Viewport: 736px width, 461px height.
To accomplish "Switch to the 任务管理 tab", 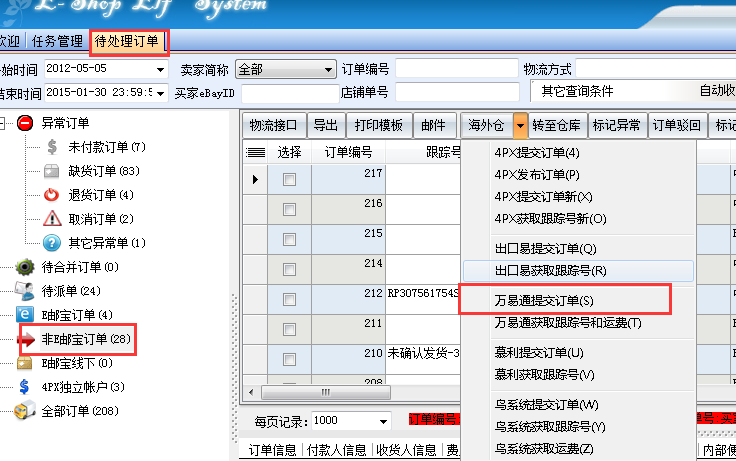I will [57, 42].
